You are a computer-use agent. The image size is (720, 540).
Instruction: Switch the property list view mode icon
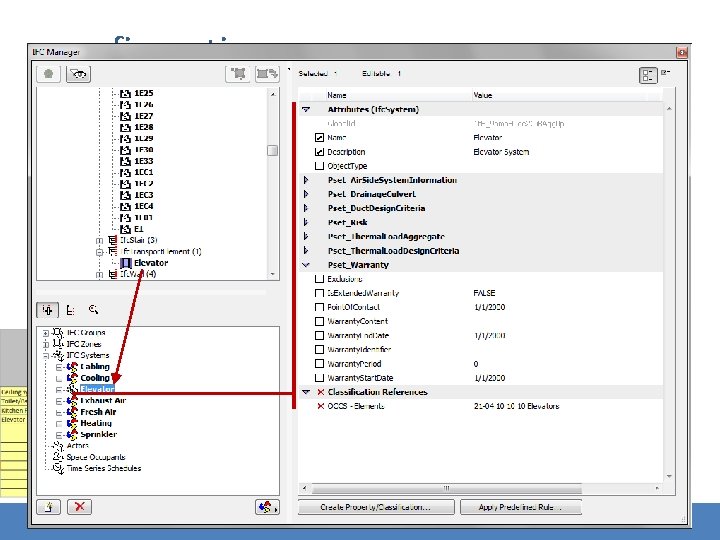648,75
